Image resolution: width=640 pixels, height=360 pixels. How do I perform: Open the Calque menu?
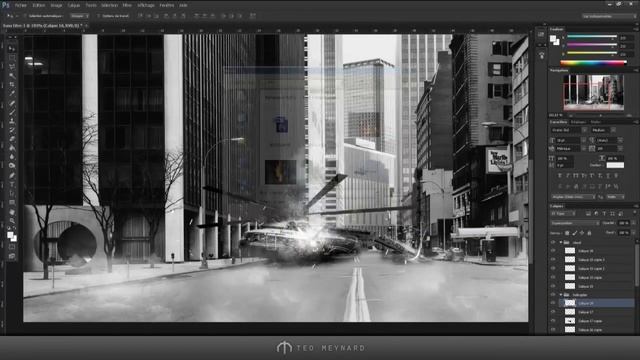73,5
